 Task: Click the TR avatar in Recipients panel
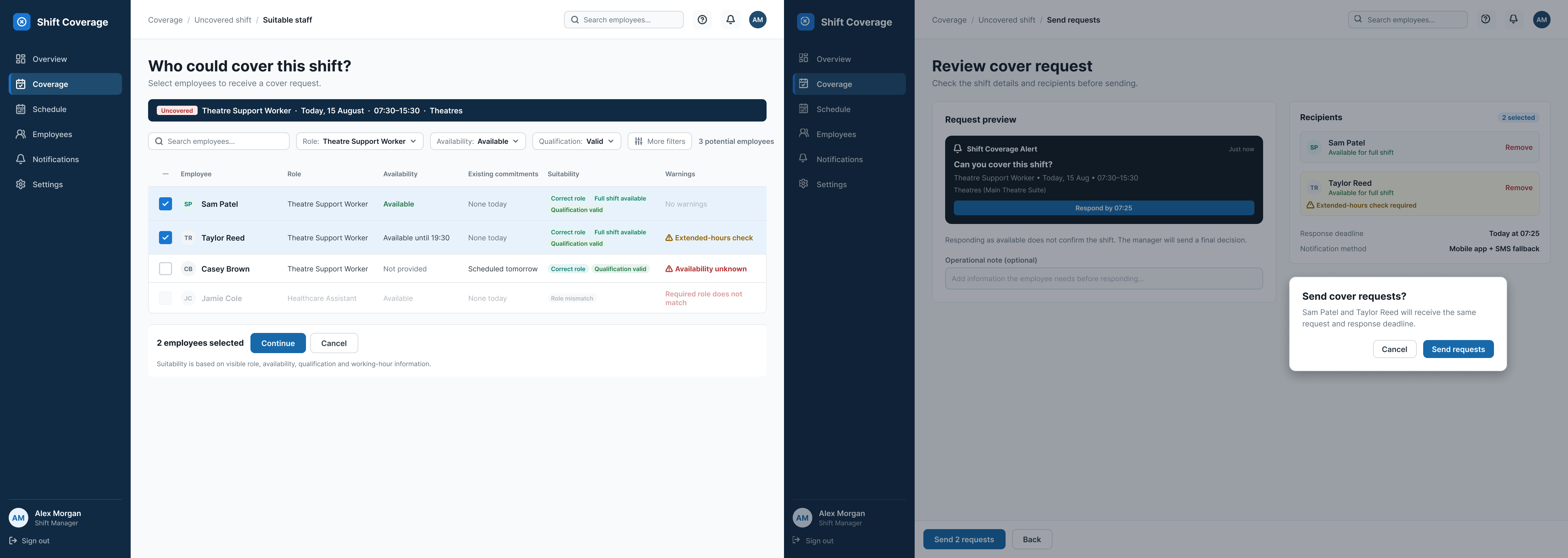(1314, 188)
